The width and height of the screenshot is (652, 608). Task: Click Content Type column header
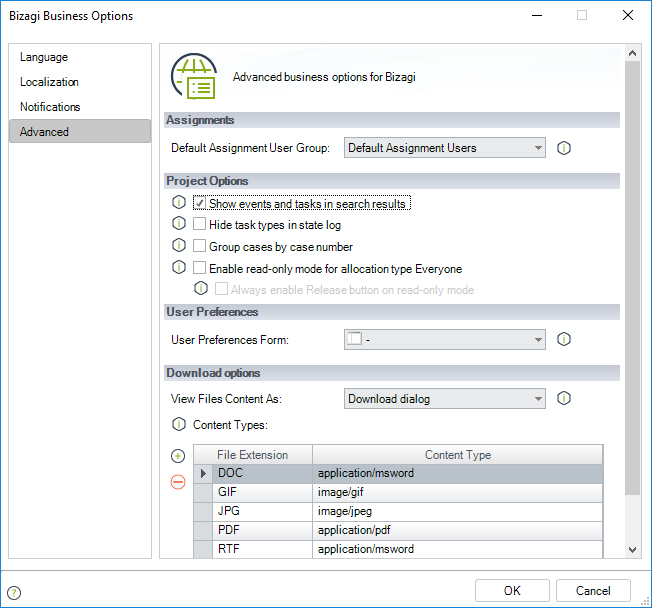click(458, 455)
